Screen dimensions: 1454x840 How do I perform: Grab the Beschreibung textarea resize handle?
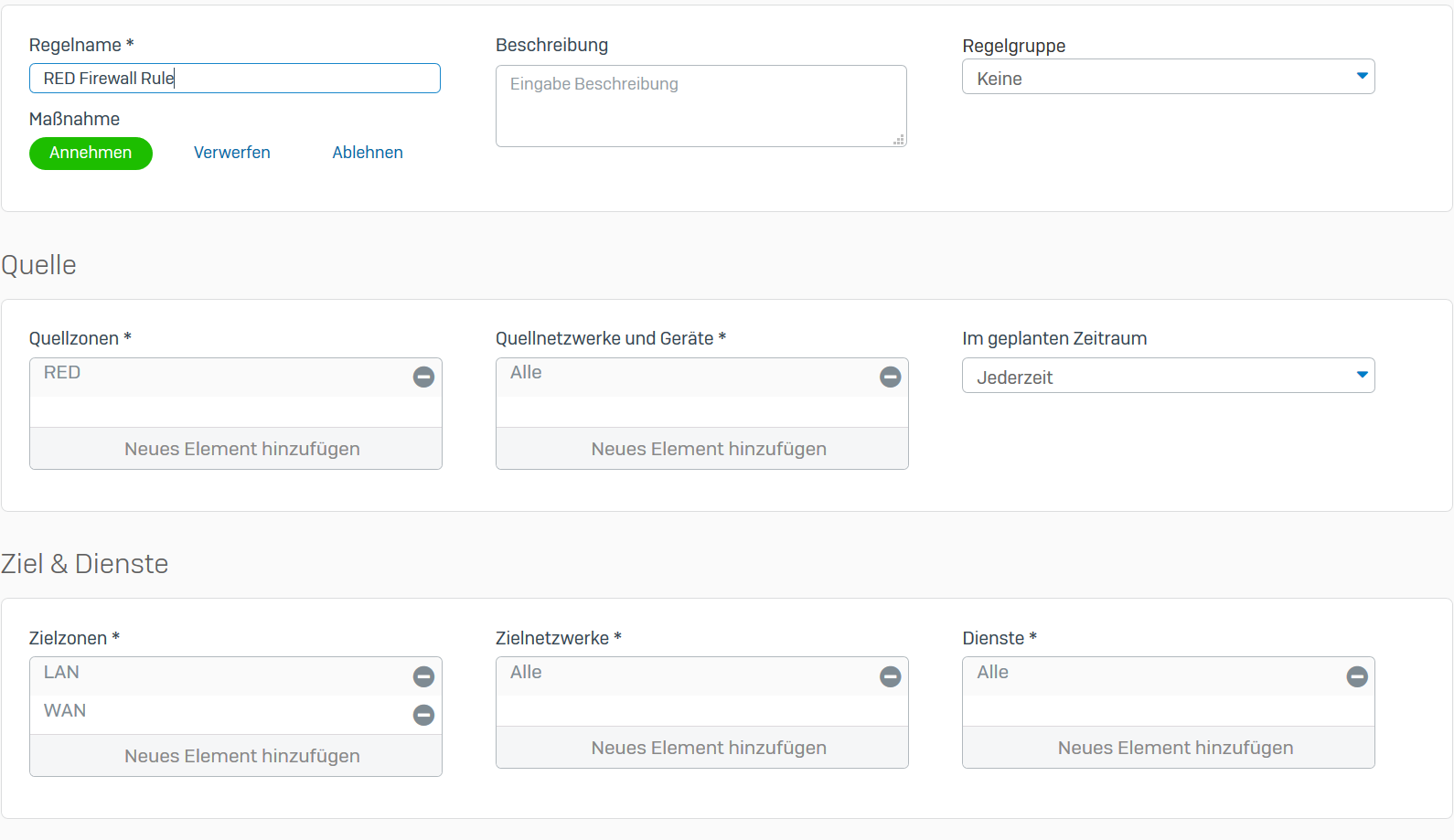coord(899,140)
